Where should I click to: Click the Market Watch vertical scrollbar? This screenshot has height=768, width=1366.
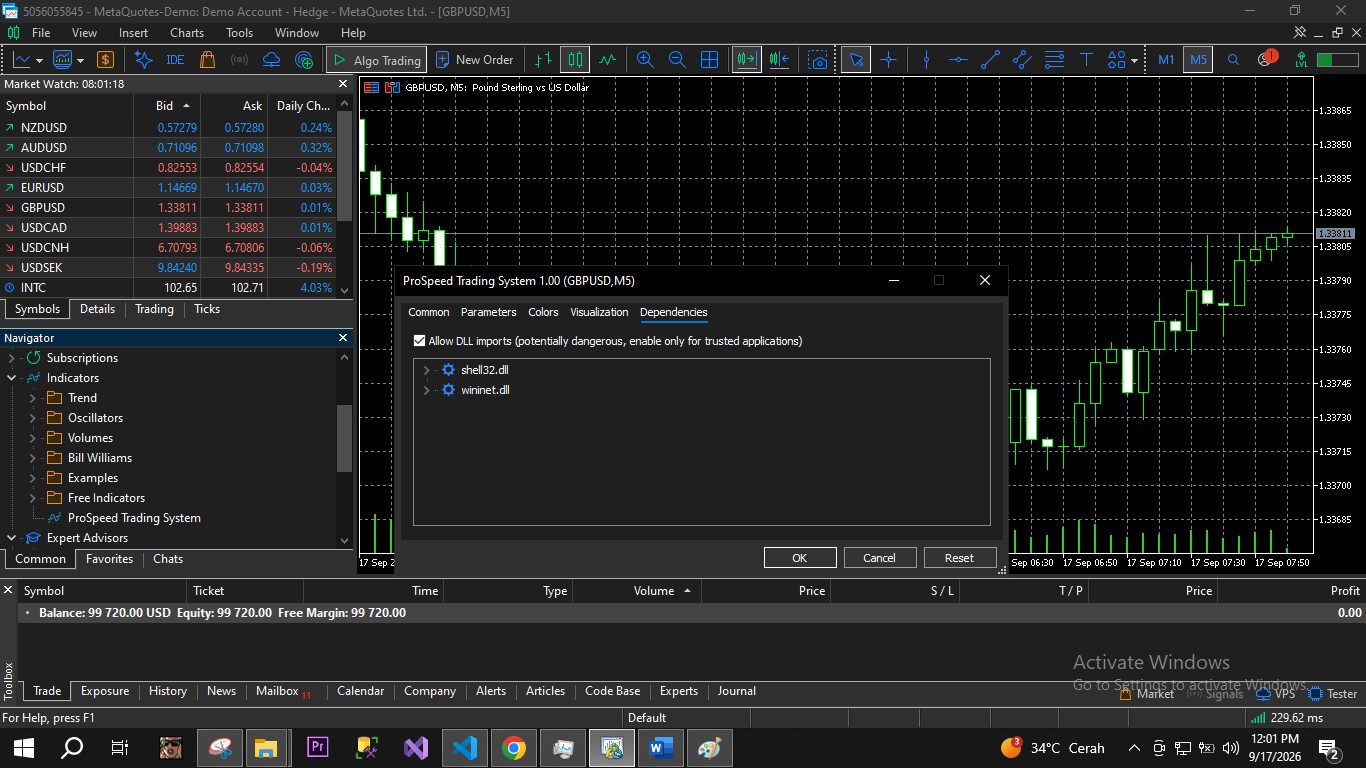345,167
